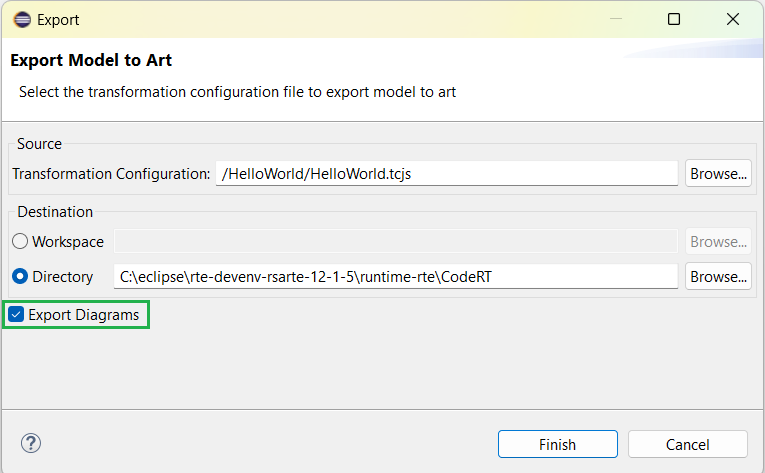Click the Transformation Configuration label
Screen dimensions: 765x473
pyautogui.click(x=111, y=174)
